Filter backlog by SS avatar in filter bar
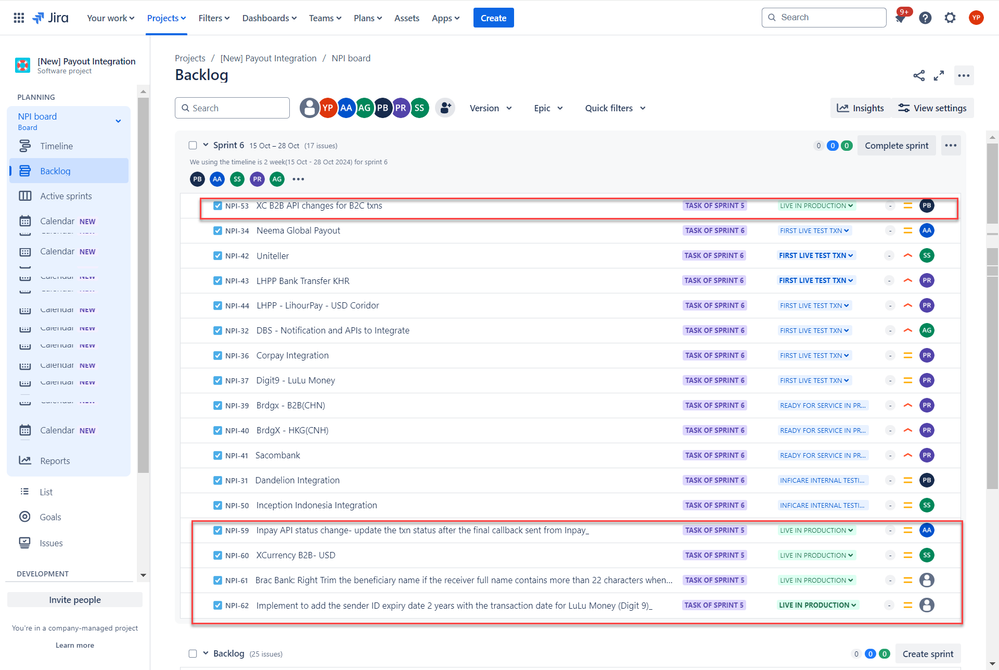Screen dimensions: 999x670 419,108
